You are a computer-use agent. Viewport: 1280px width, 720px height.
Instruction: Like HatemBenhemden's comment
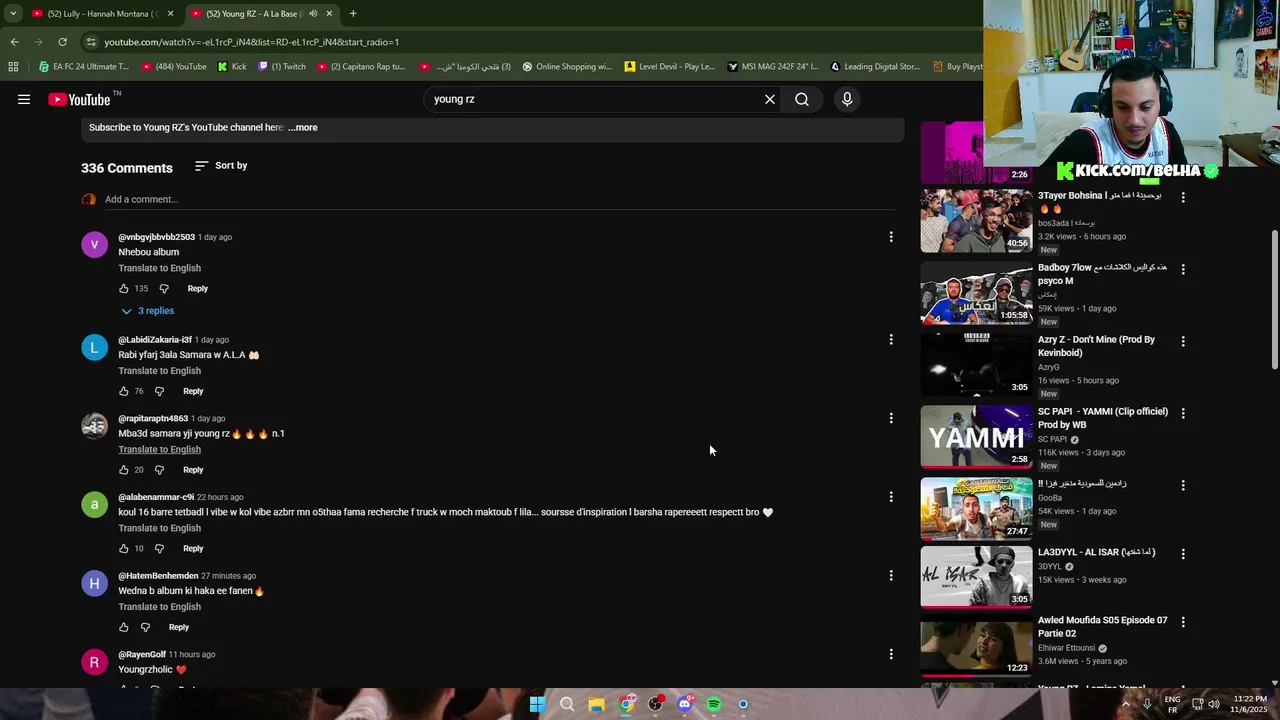[x=124, y=627]
